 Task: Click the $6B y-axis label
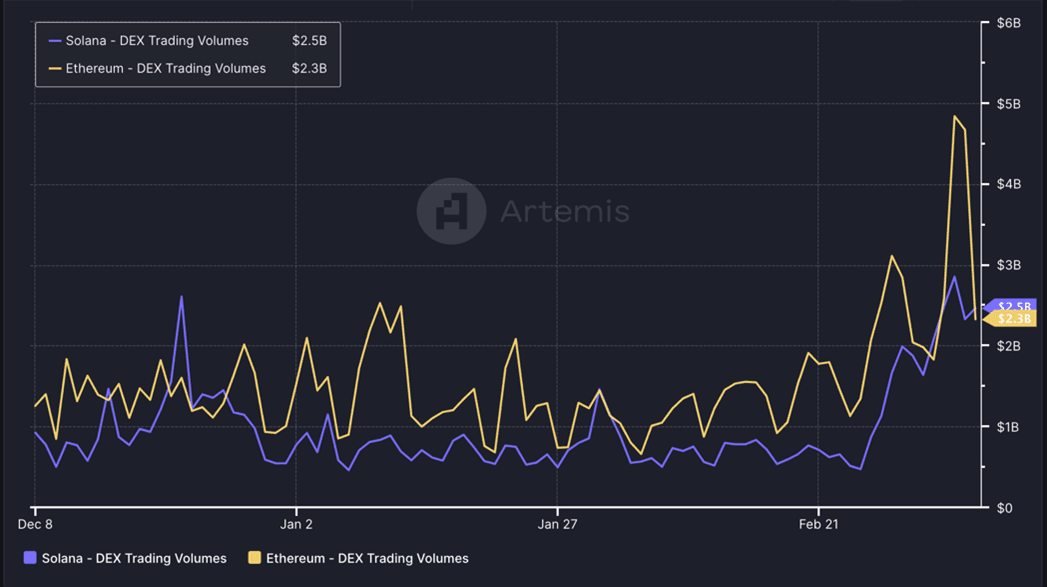[x=1009, y=23]
